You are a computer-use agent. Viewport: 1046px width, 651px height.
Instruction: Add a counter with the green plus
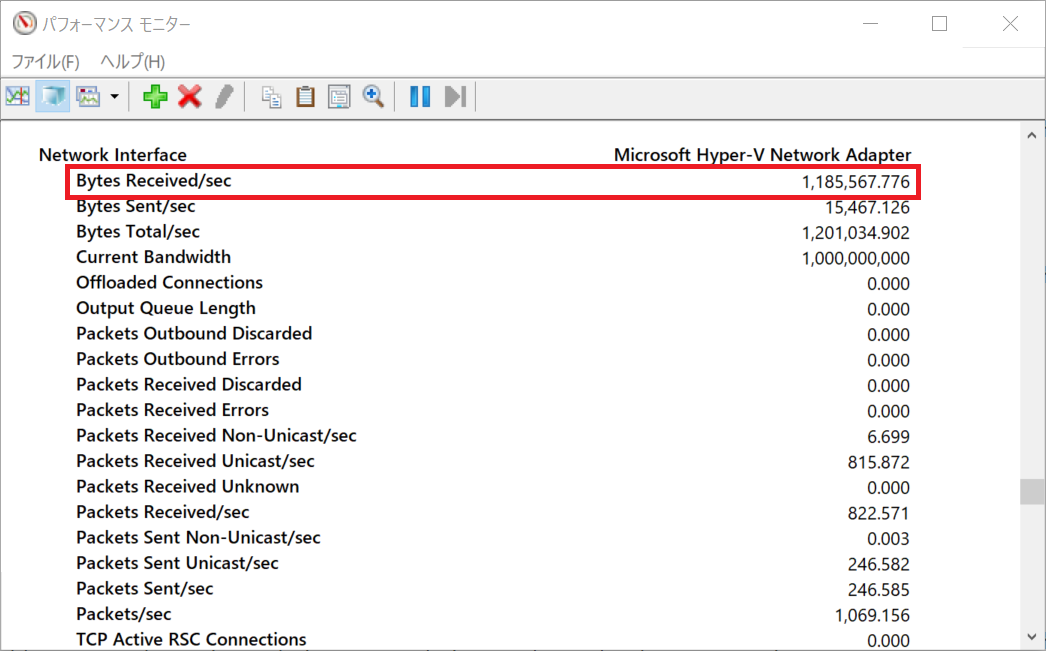[155, 96]
